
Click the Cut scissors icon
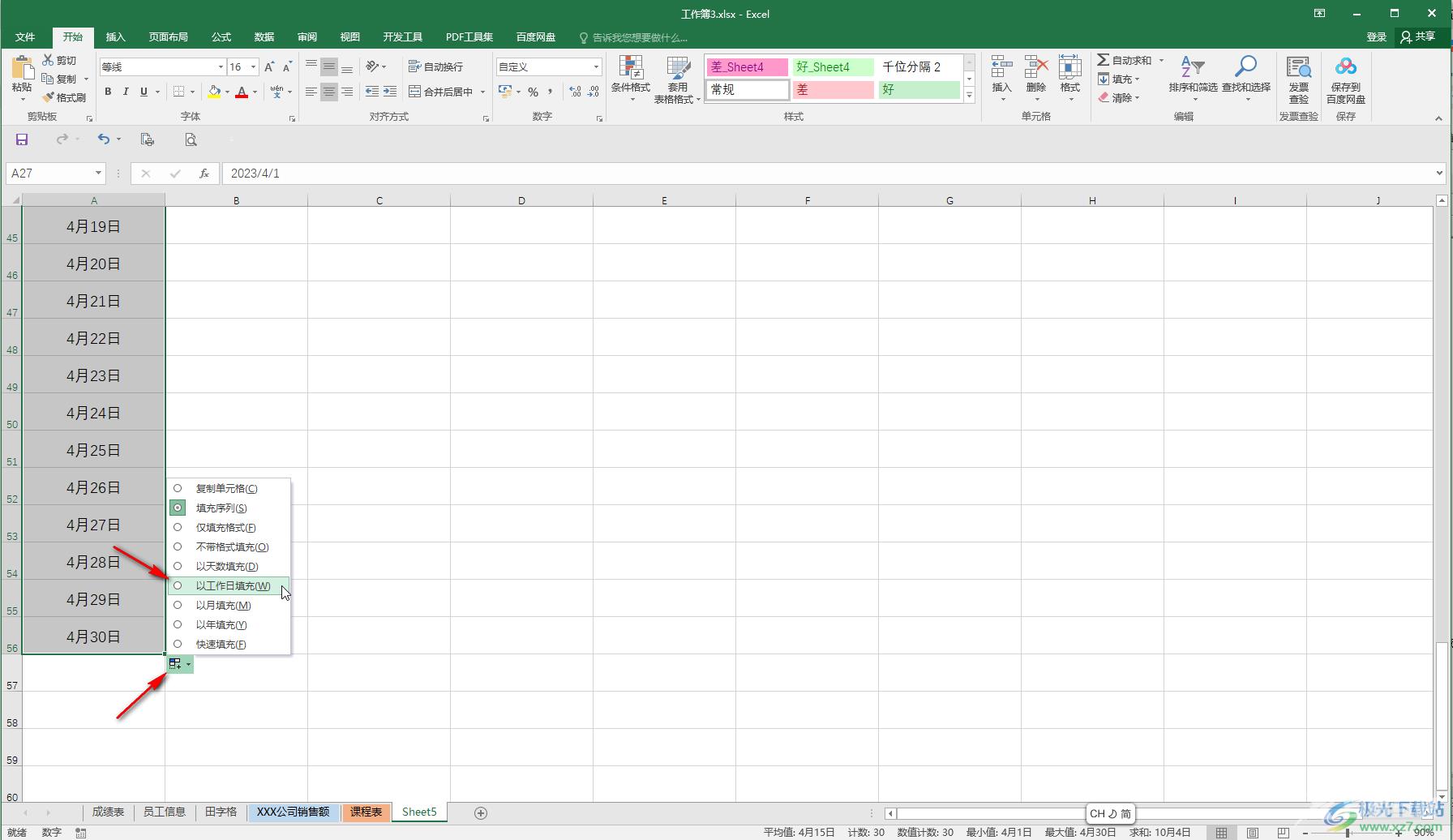tap(48, 60)
